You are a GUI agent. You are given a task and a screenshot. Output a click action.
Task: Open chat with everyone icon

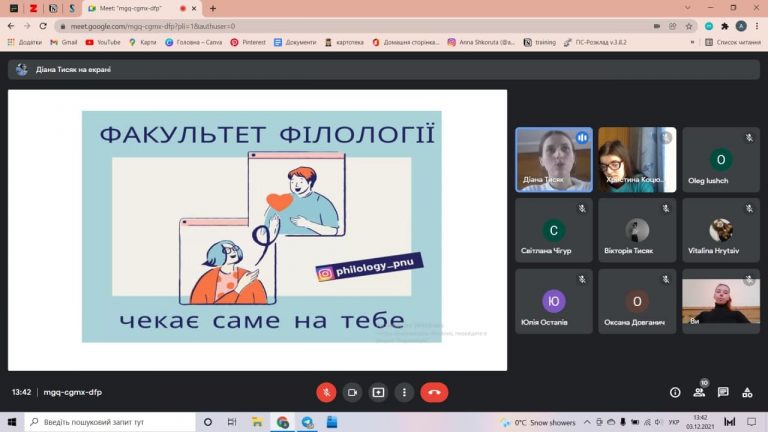point(723,392)
